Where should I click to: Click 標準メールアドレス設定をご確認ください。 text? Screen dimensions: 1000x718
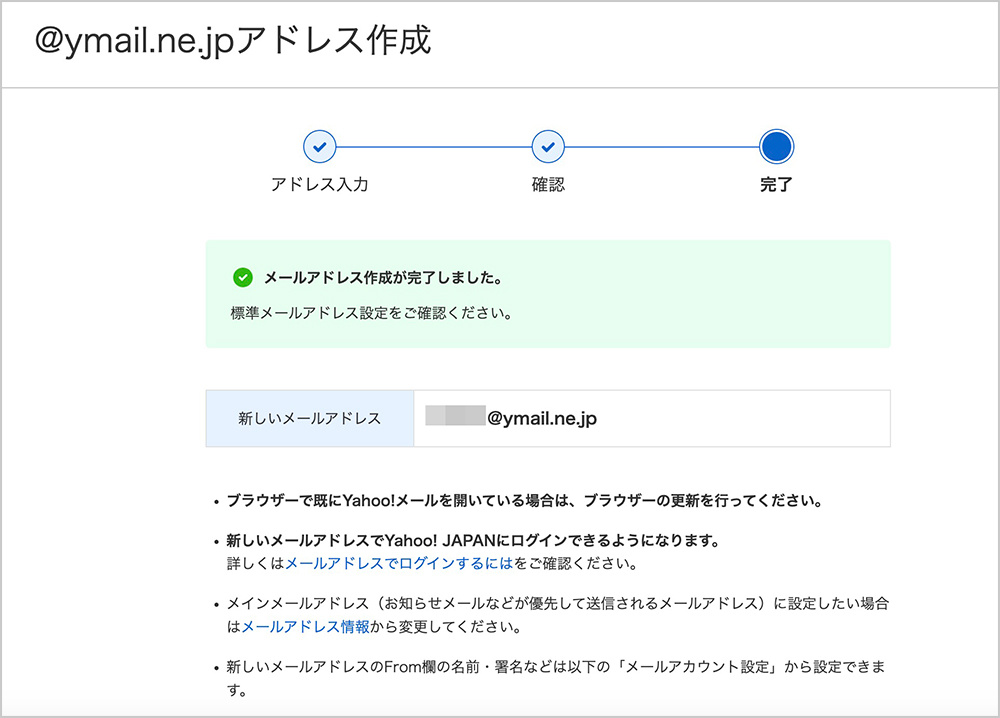click(371, 313)
